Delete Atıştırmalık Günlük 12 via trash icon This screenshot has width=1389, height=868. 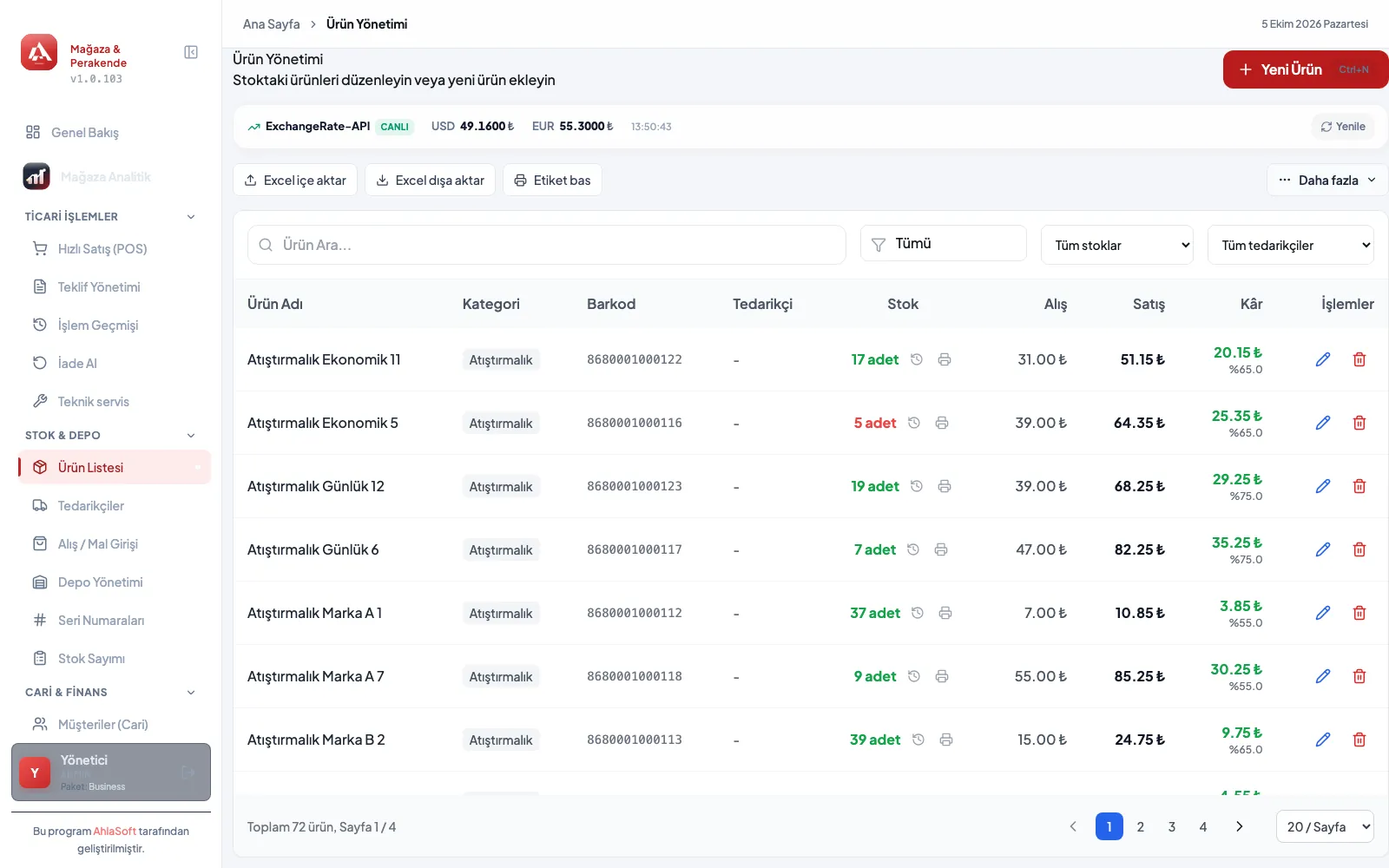pyautogui.click(x=1359, y=486)
